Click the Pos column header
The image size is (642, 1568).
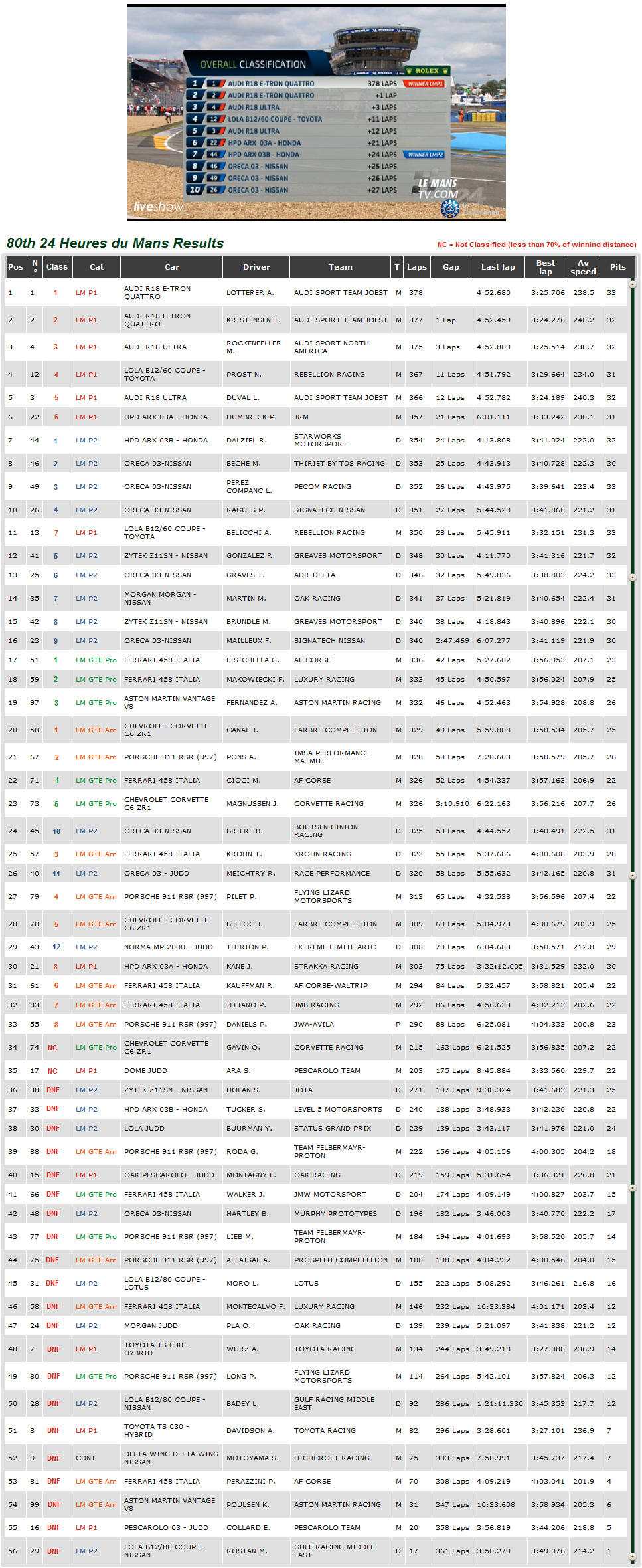coord(15,267)
